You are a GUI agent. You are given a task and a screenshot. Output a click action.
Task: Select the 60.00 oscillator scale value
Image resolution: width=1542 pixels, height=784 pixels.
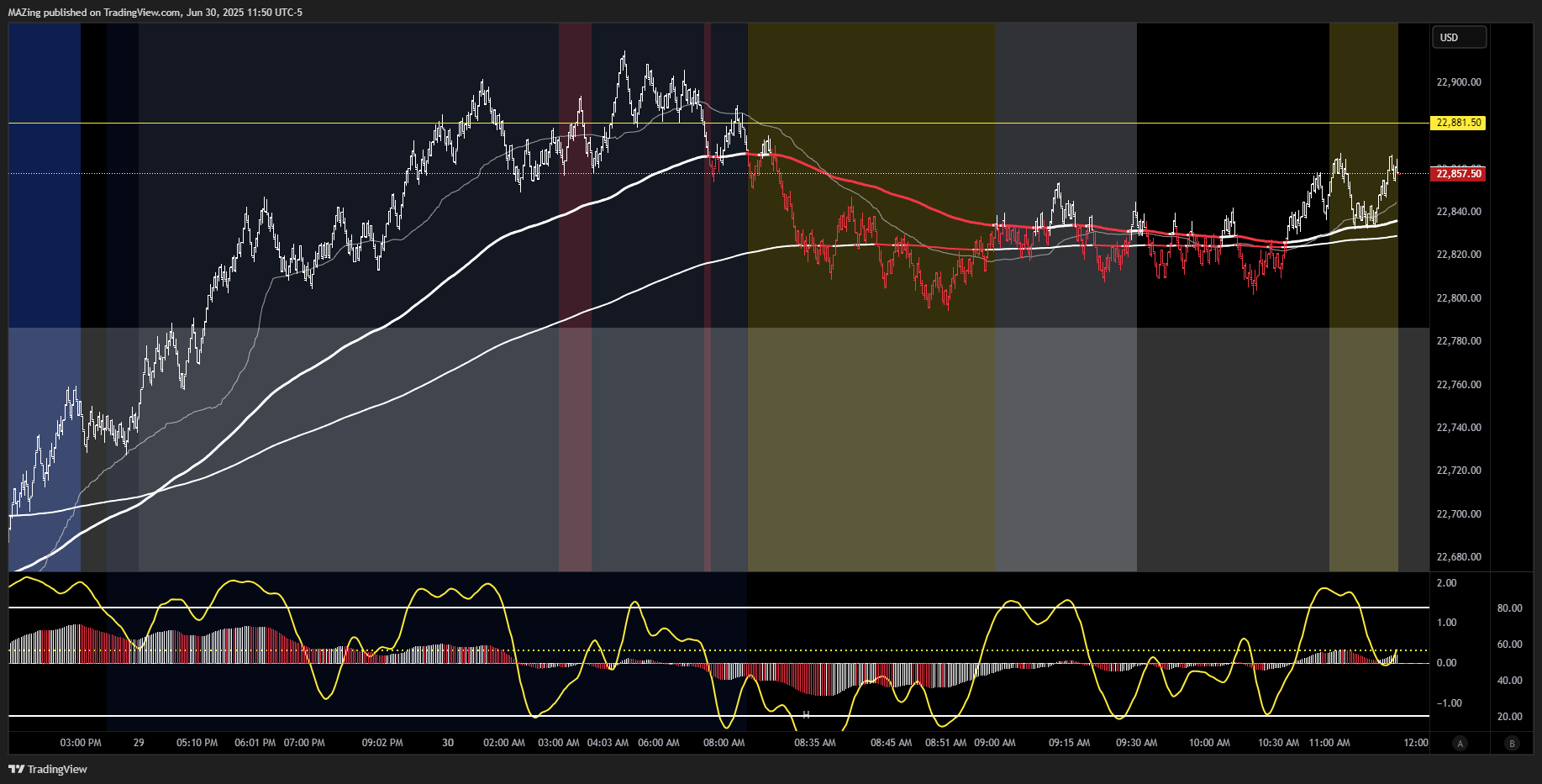coord(1509,645)
